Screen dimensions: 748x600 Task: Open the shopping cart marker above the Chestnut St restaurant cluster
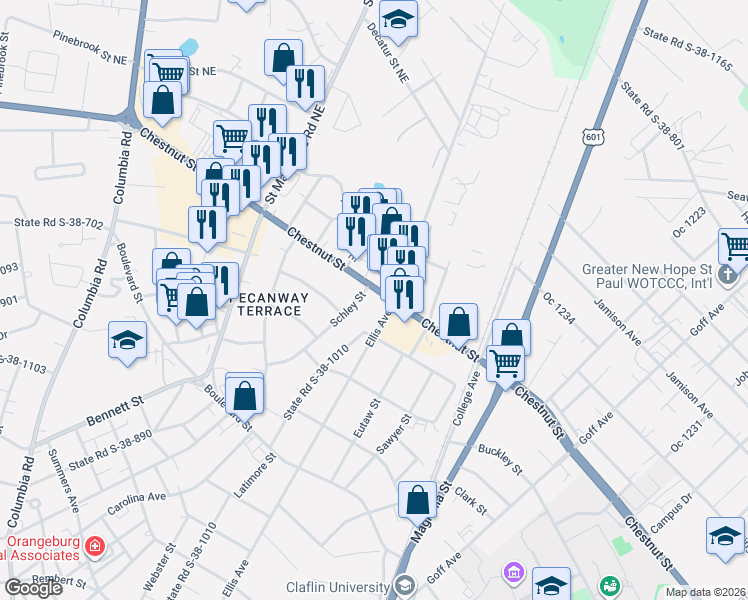click(232, 139)
